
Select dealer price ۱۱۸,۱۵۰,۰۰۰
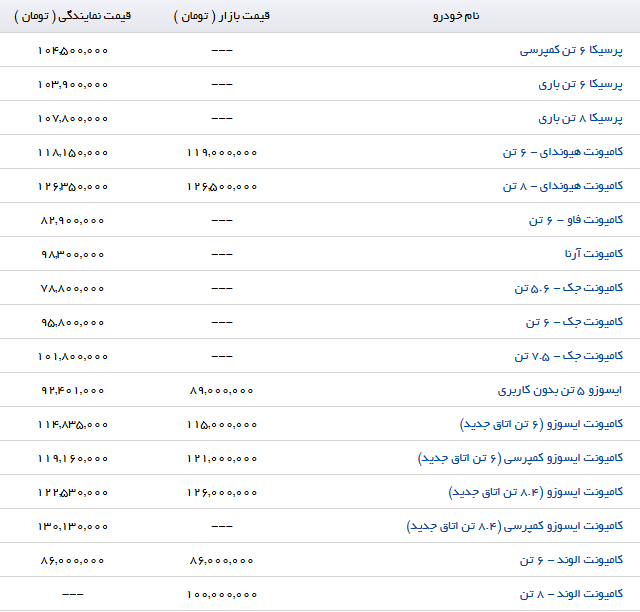click(73, 153)
